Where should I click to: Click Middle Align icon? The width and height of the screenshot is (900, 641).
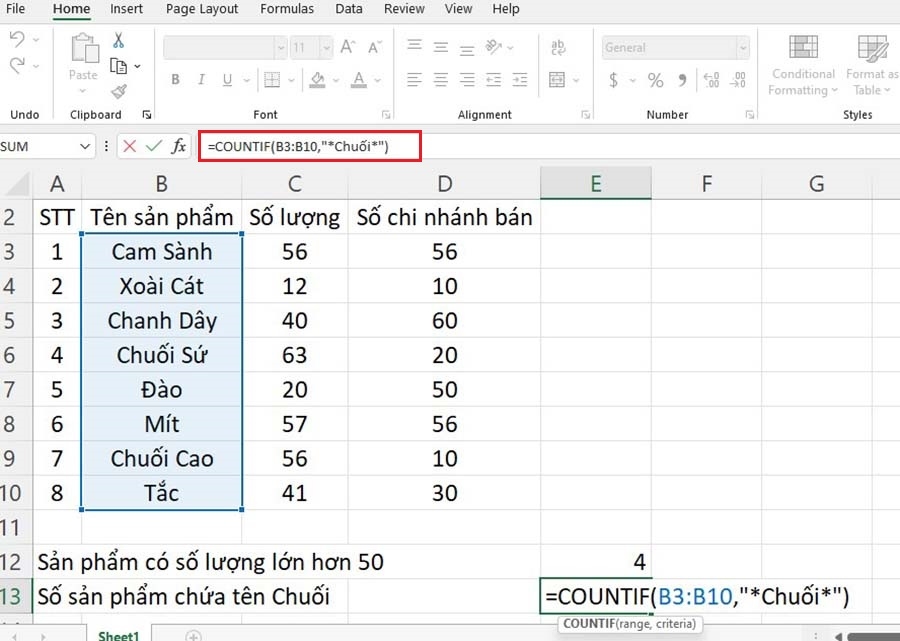click(x=441, y=47)
